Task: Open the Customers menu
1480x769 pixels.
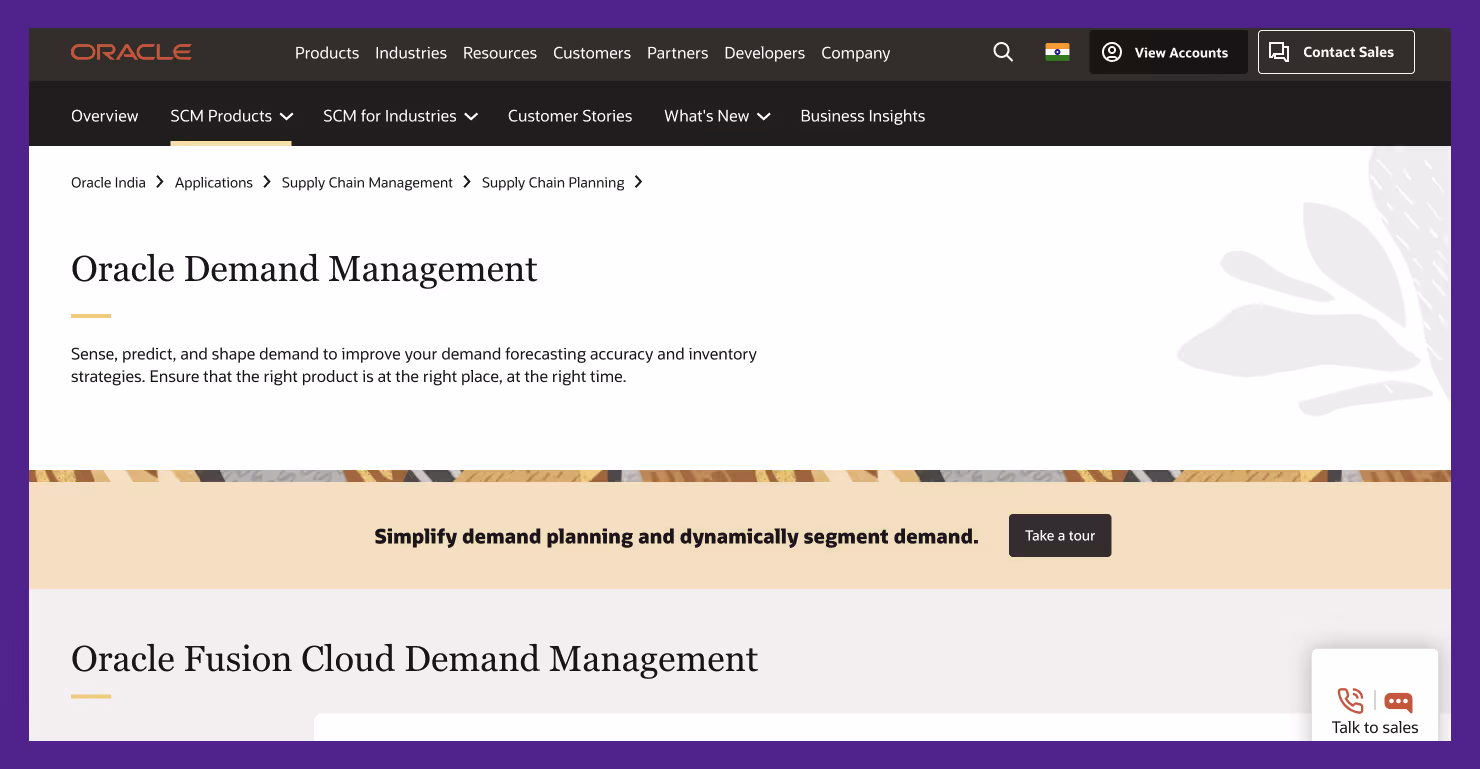Action: coord(592,53)
